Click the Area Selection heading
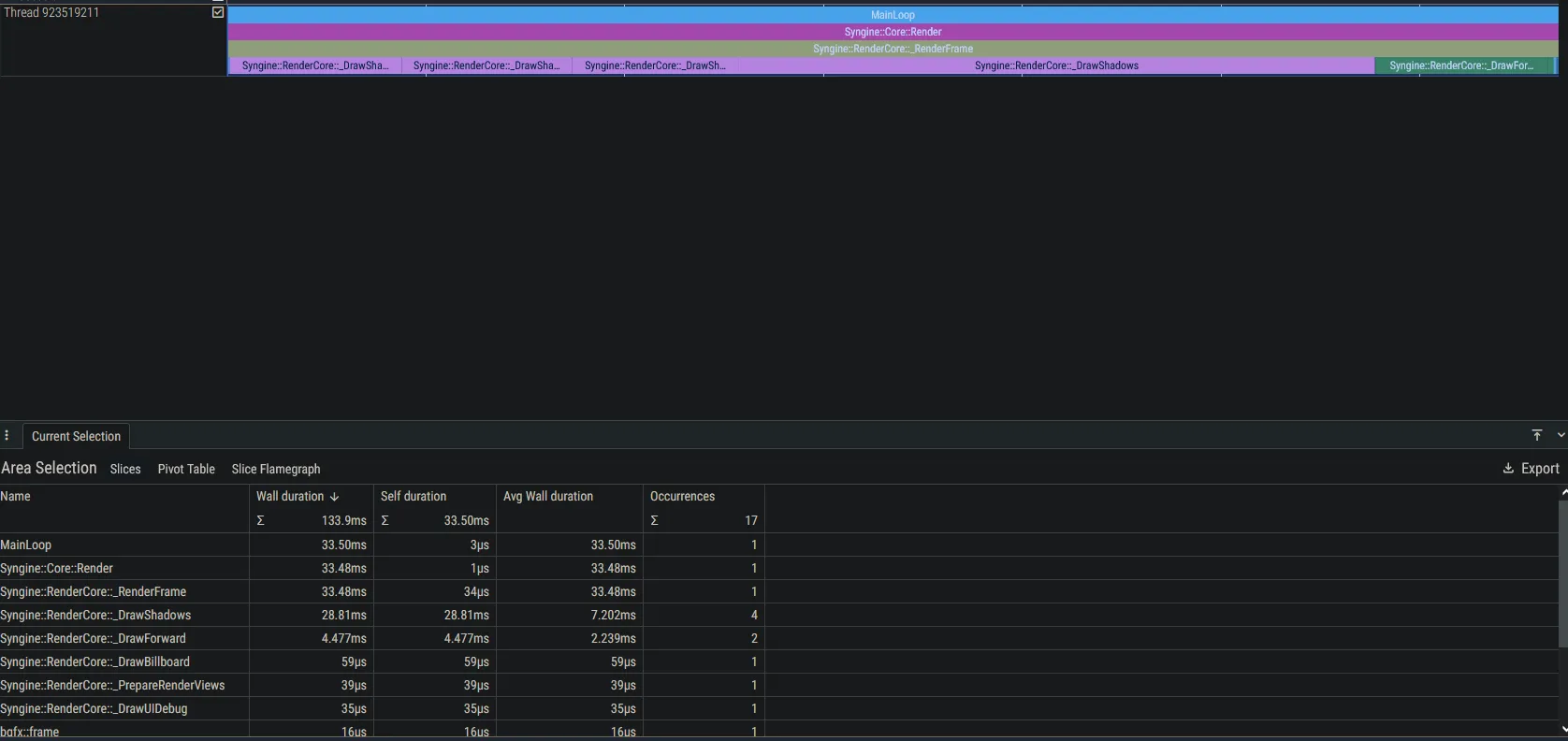This screenshot has height=741, width=1568. (49, 468)
